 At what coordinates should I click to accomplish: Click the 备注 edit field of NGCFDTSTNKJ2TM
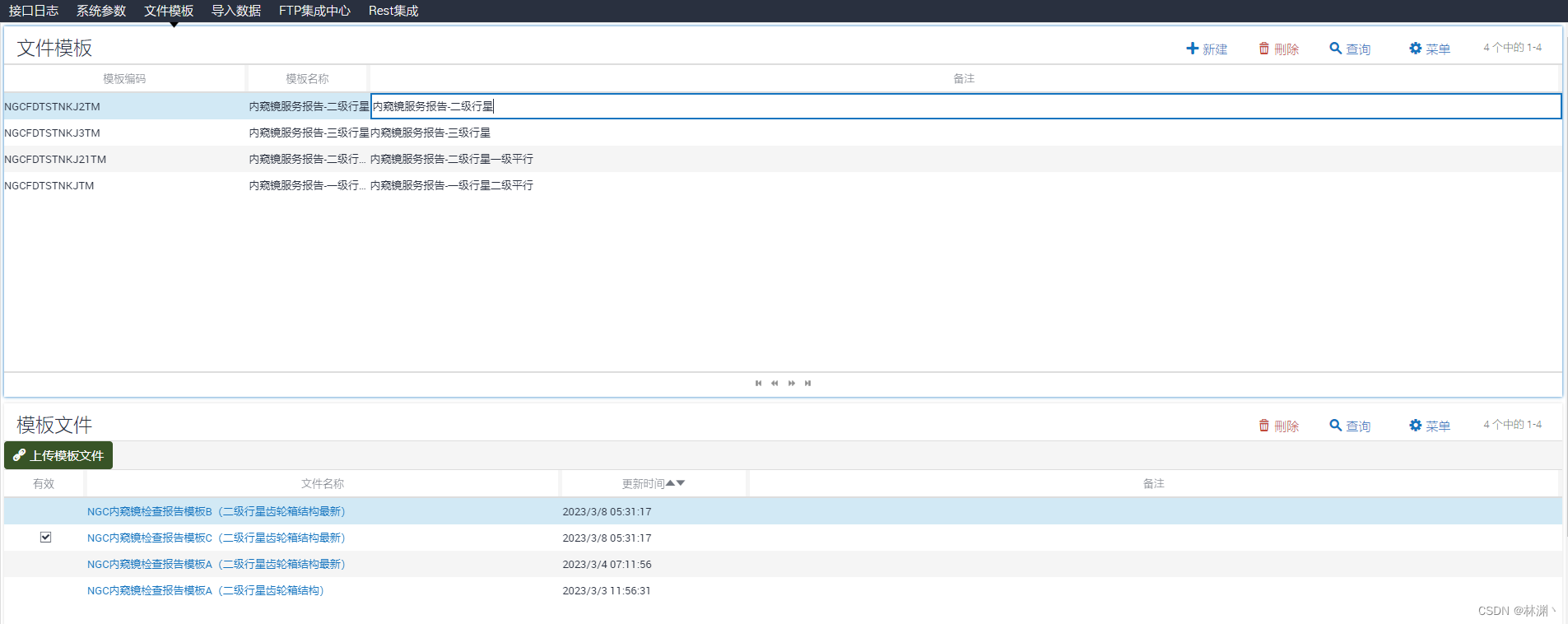[965, 106]
